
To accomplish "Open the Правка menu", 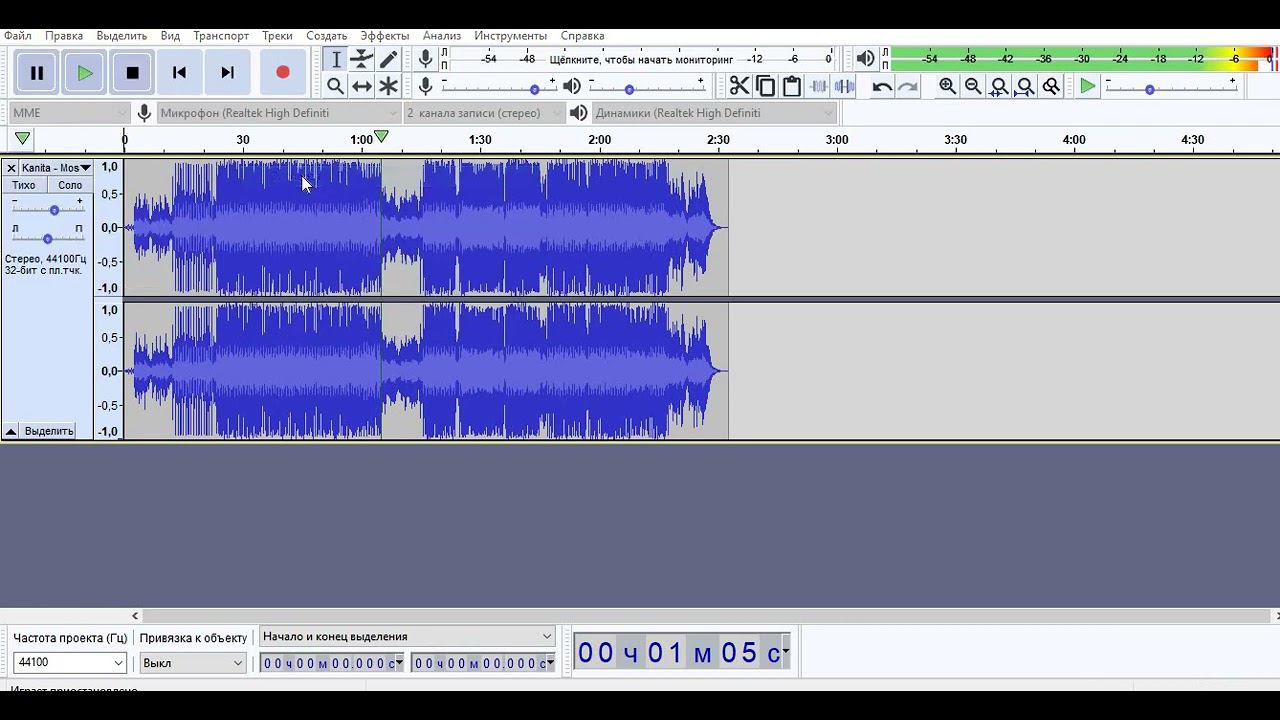I will click(x=64, y=35).
